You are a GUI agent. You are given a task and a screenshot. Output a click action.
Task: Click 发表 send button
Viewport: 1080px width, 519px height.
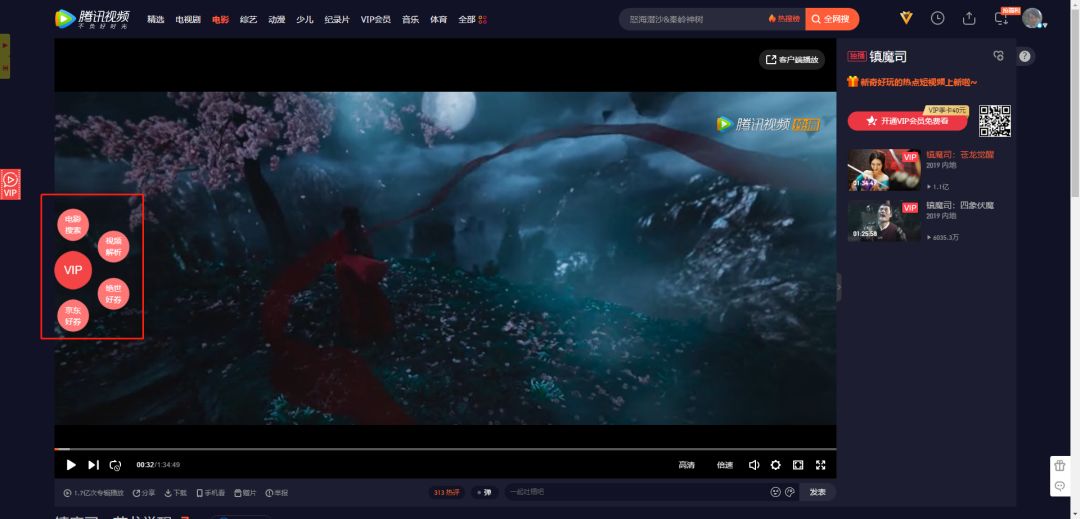coord(818,492)
